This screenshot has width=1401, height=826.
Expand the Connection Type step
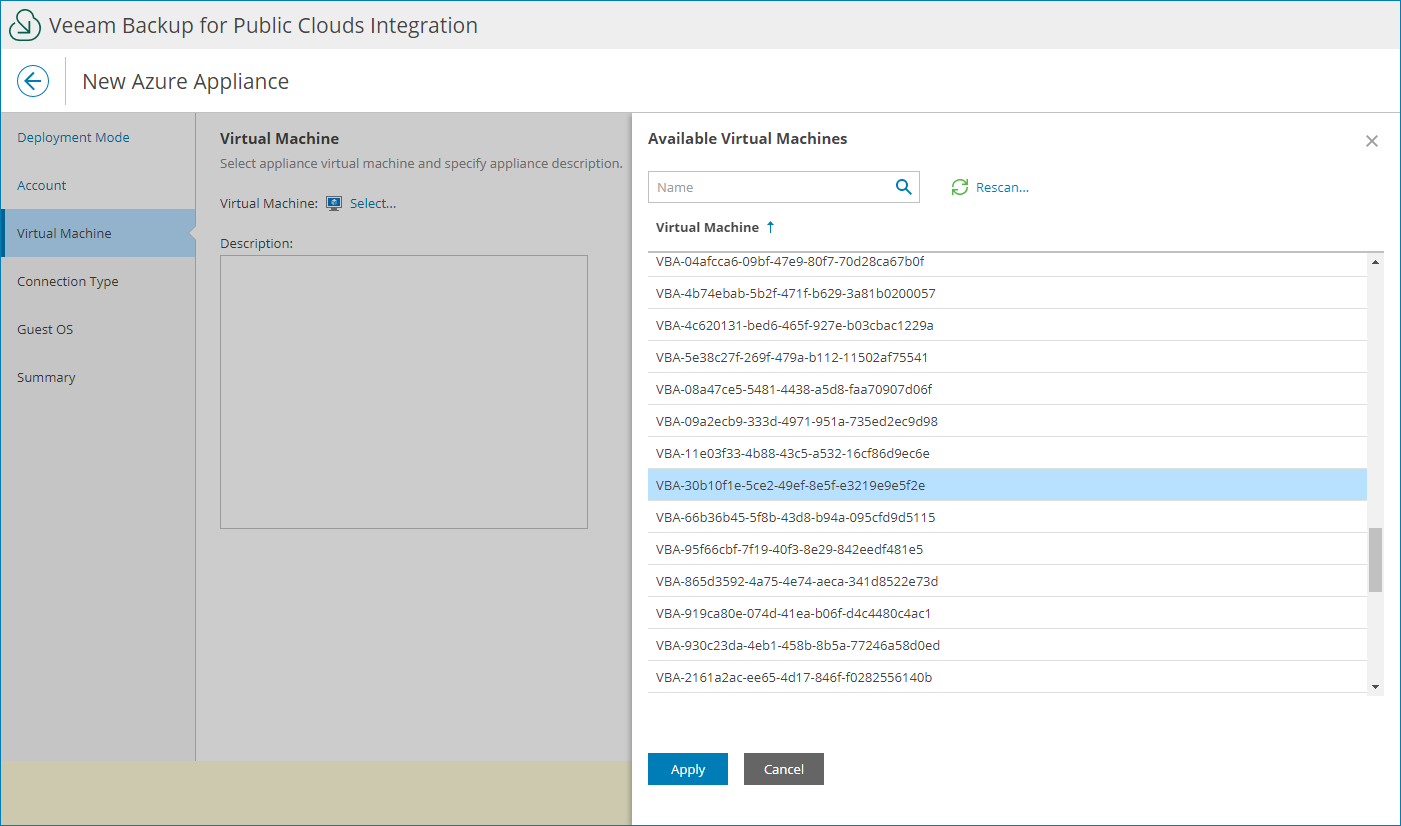click(x=67, y=281)
